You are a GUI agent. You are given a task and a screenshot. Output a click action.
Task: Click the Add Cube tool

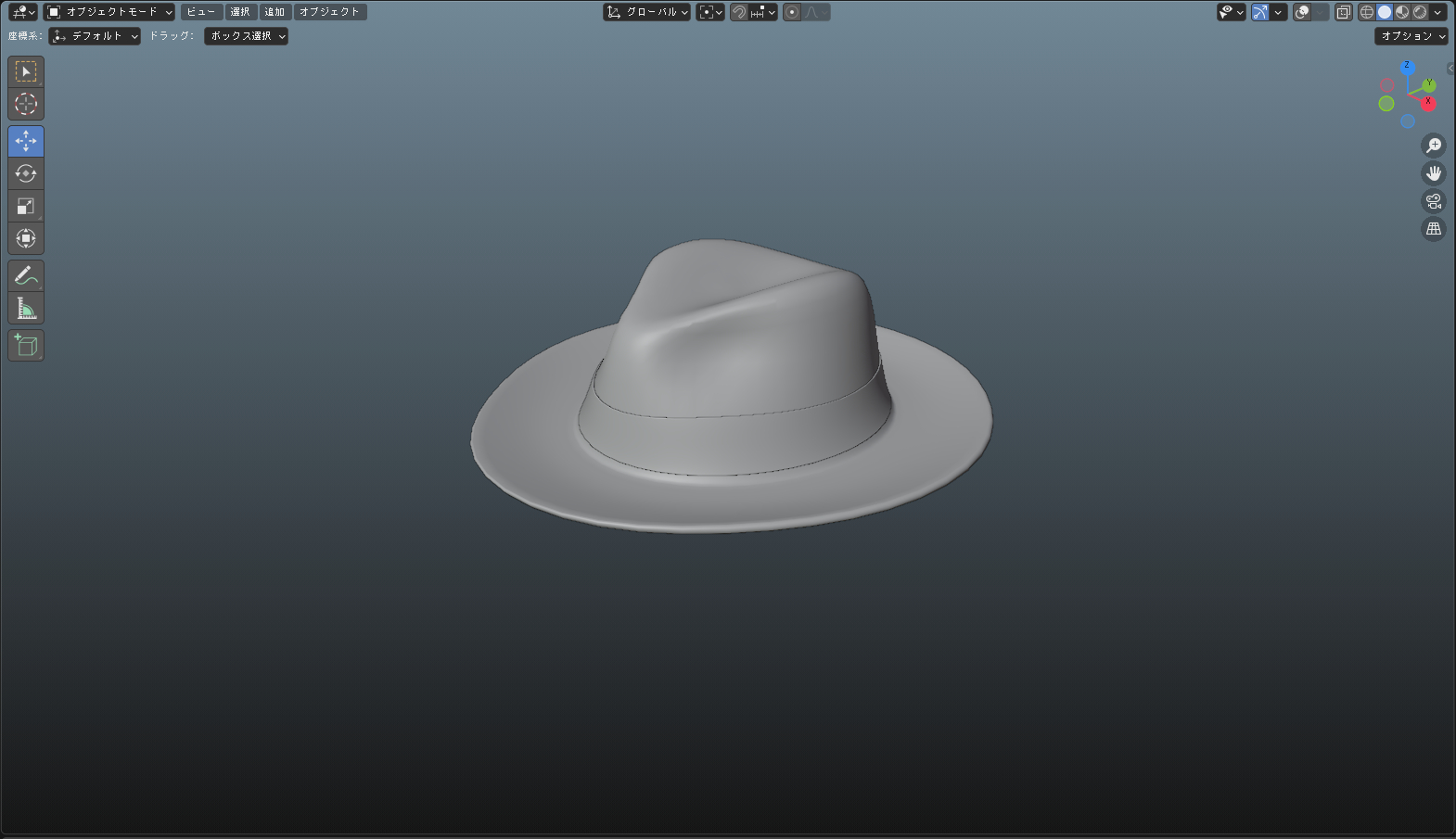click(26, 346)
